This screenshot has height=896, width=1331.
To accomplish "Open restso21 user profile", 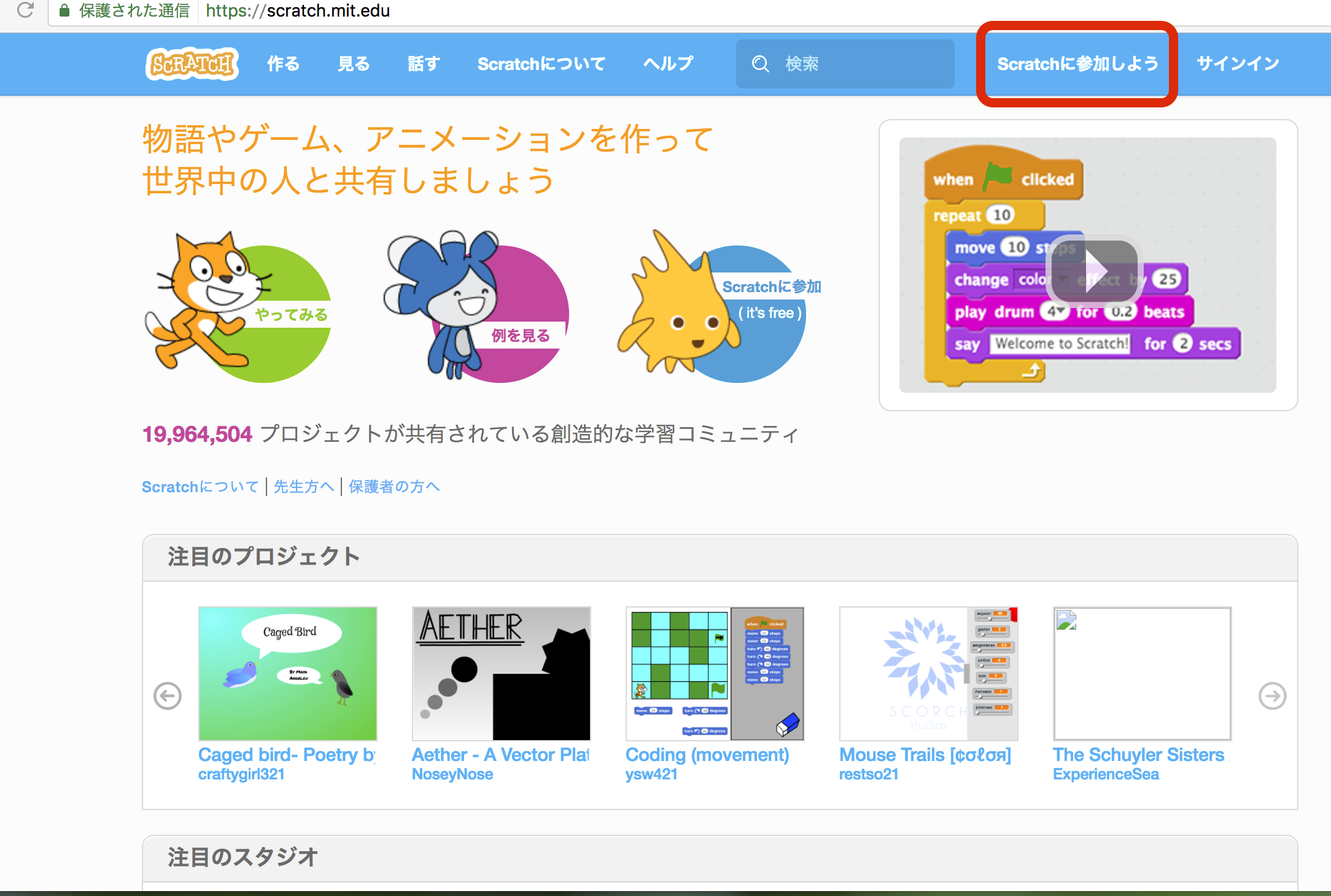I will 869,774.
